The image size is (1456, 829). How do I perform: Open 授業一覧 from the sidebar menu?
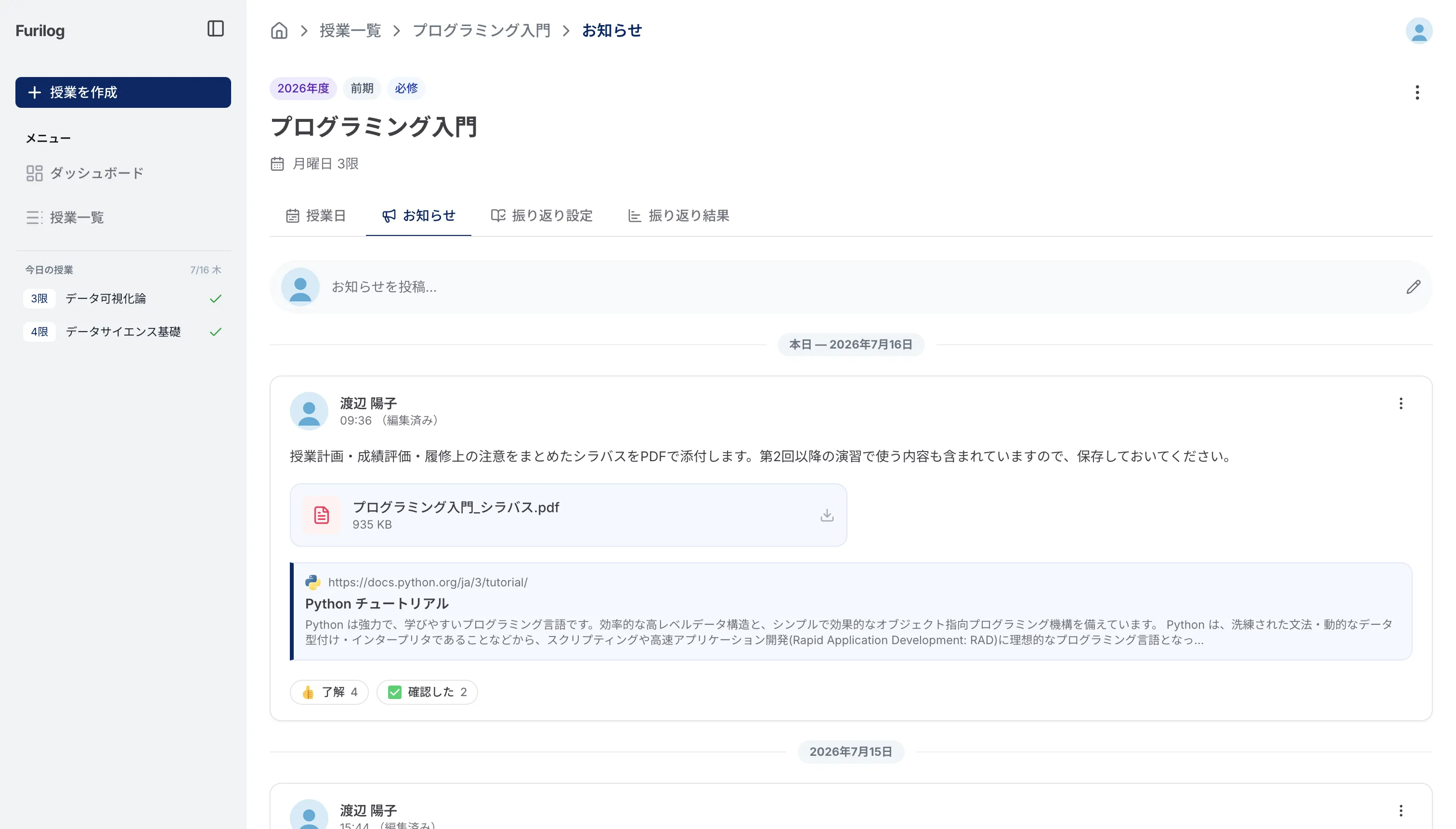pos(123,218)
